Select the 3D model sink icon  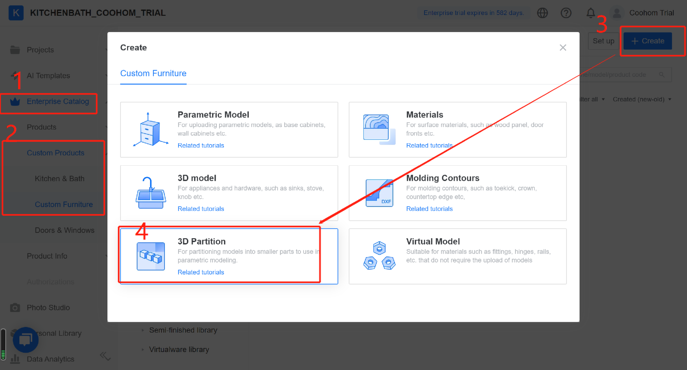click(150, 193)
